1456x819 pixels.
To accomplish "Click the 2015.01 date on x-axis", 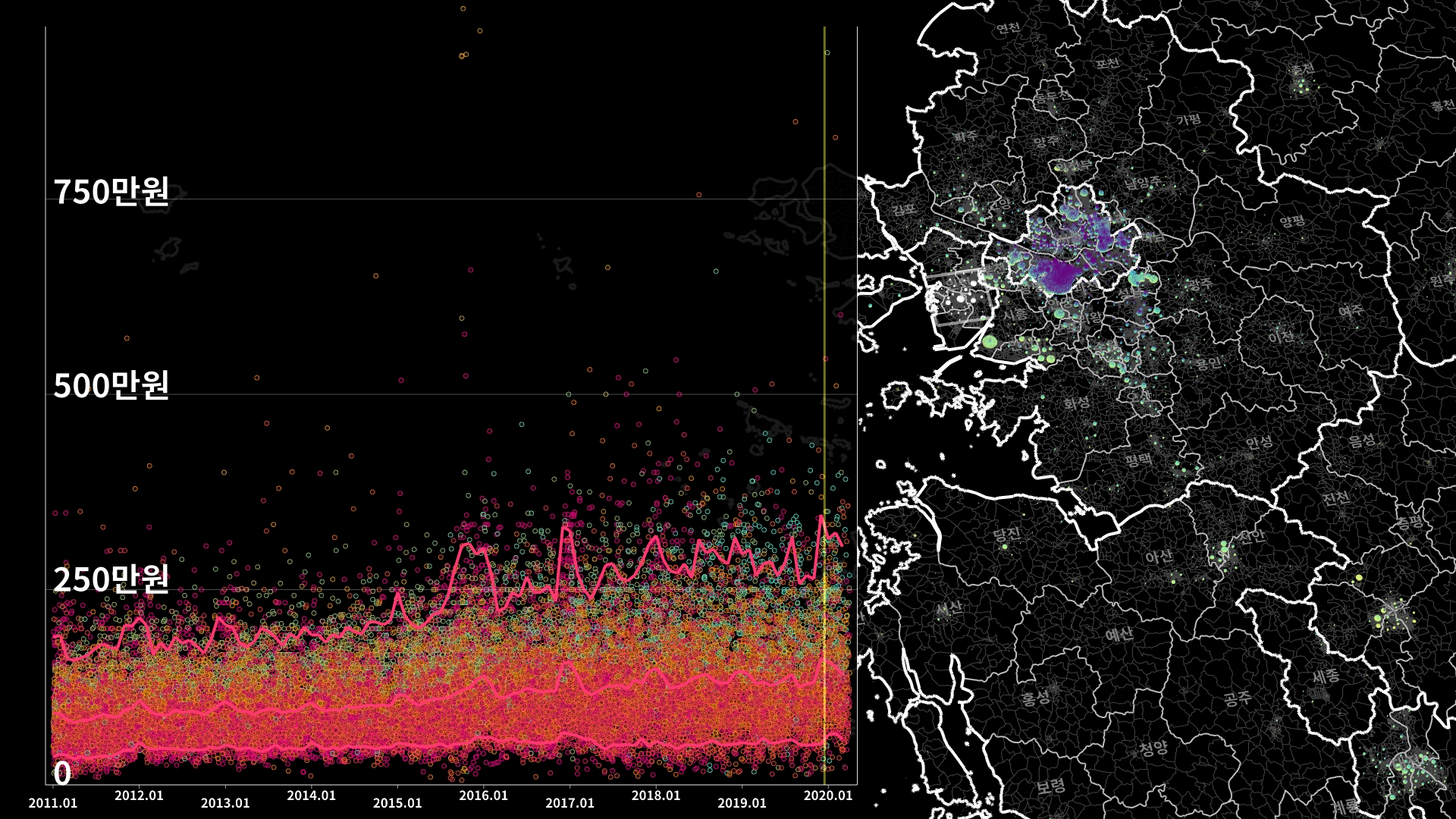I will coord(397,803).
